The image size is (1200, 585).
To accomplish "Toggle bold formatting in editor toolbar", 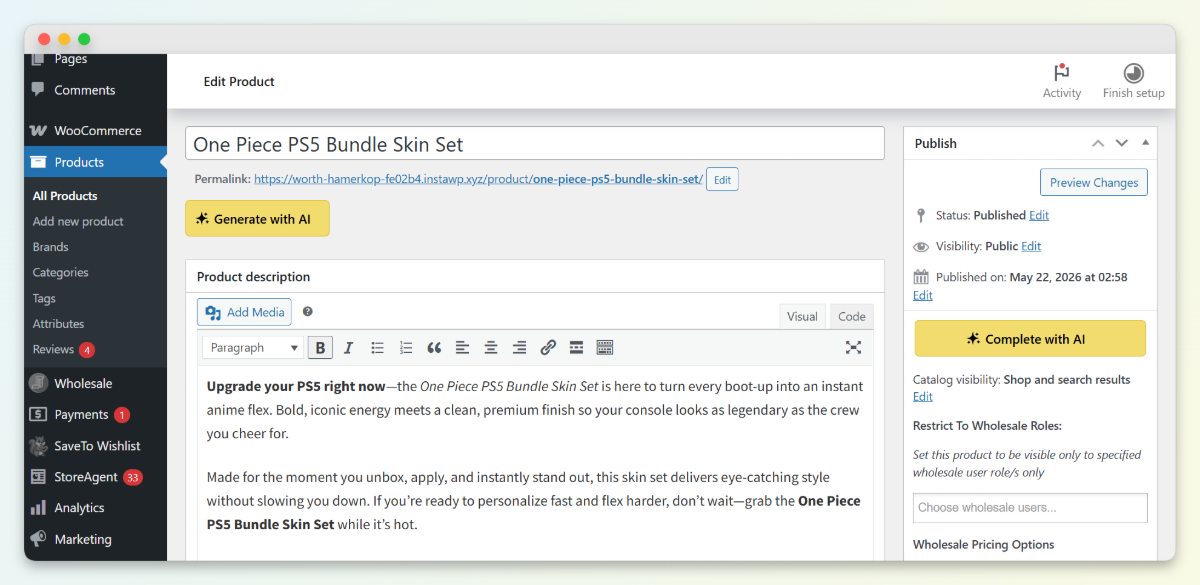I will point(320,348).
